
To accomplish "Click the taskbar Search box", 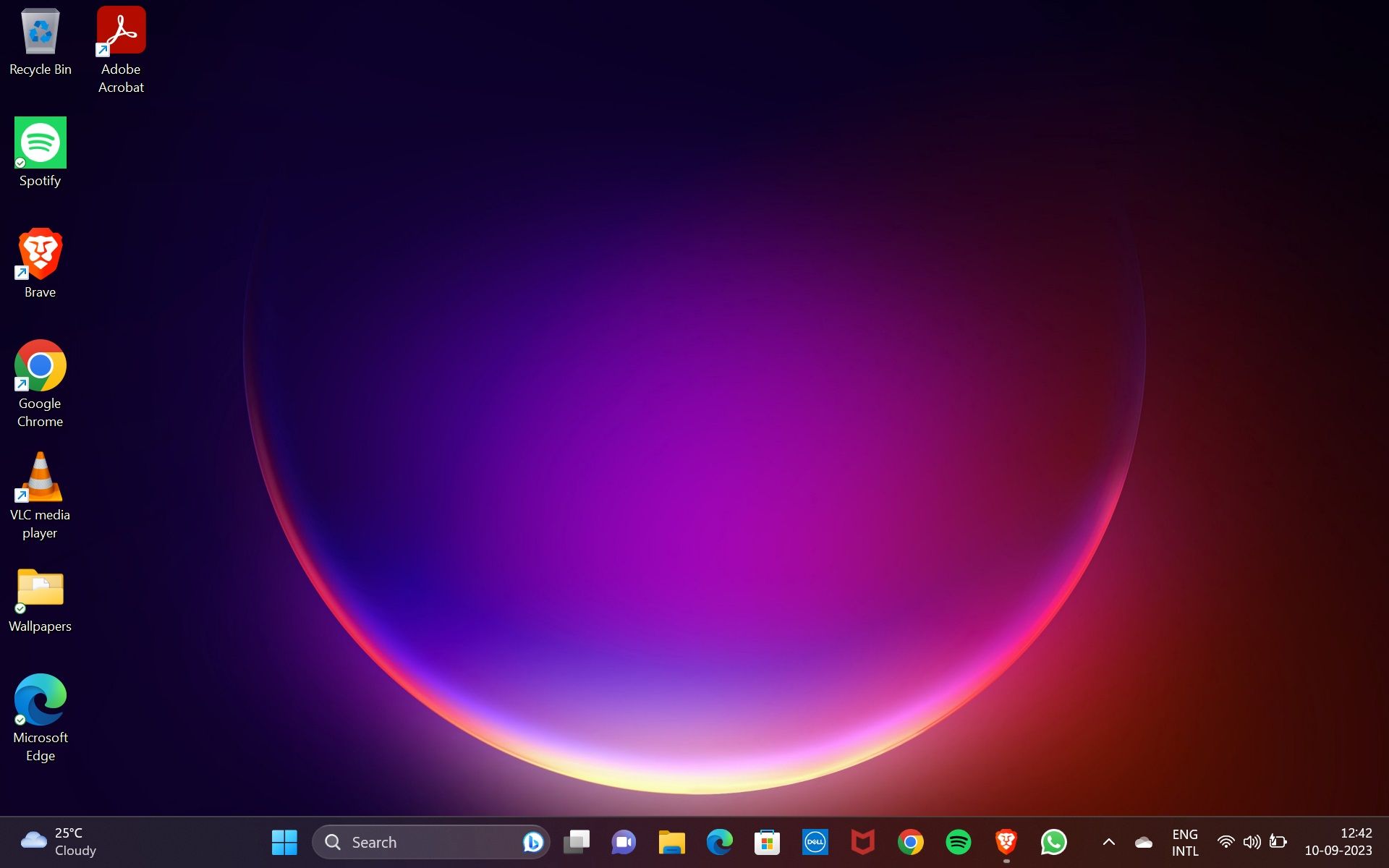I will pyautogui.click(x=420, y=842).
